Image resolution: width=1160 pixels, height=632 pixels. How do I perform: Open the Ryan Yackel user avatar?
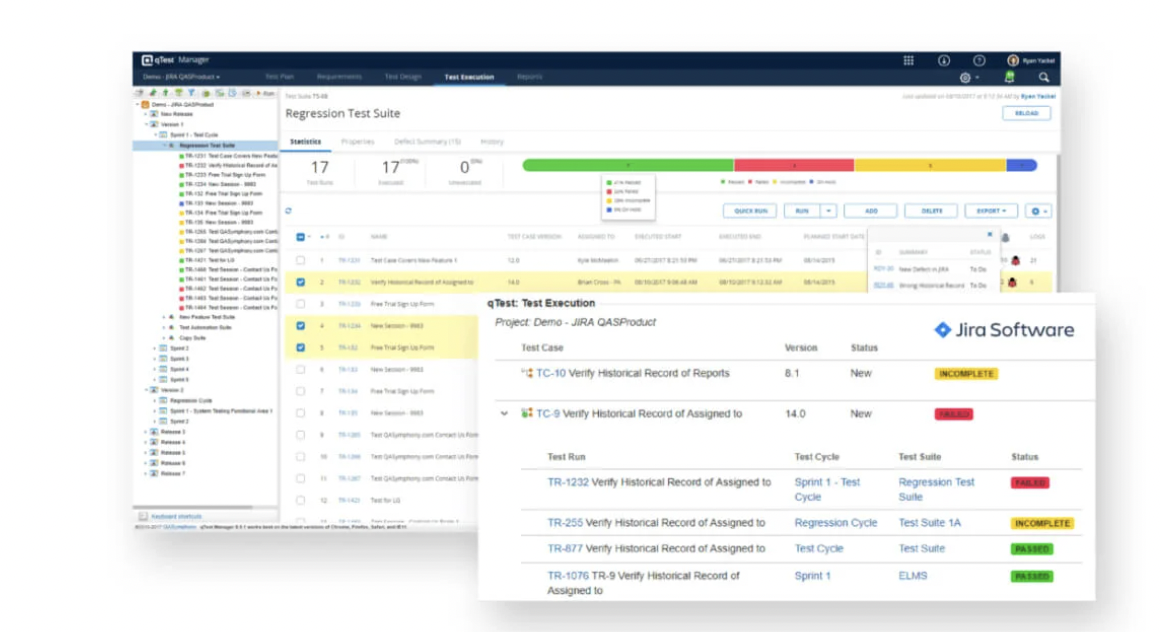1013,61
